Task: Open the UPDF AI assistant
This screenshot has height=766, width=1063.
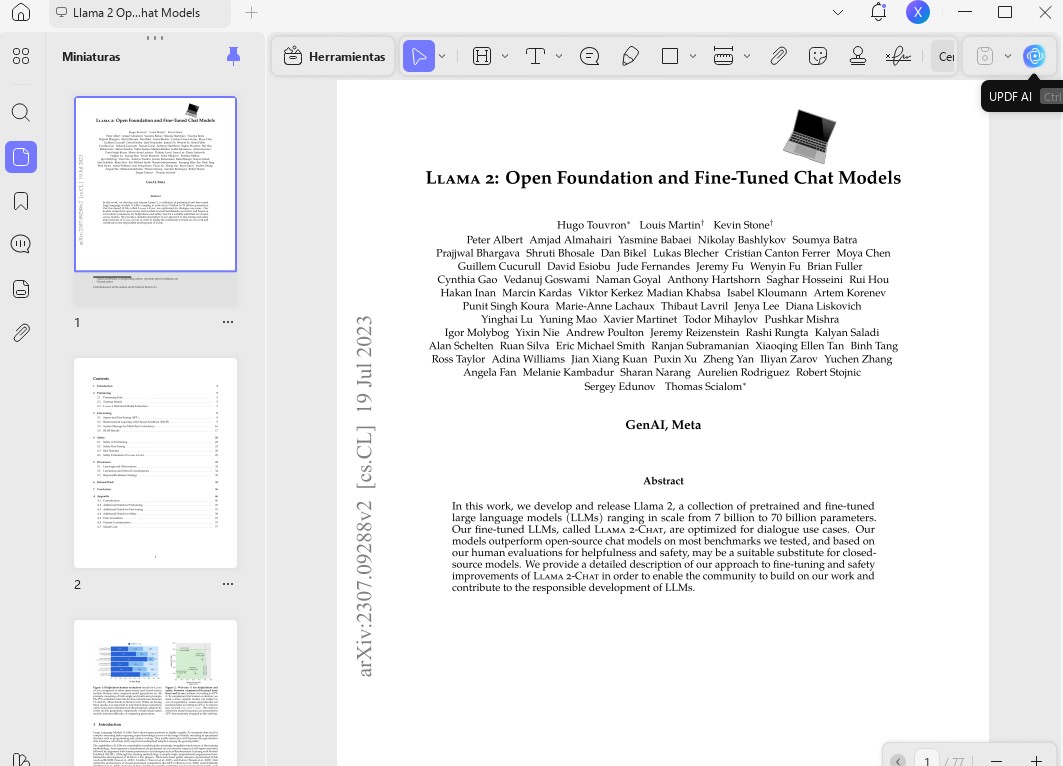Action: [x=1034, y=56]
